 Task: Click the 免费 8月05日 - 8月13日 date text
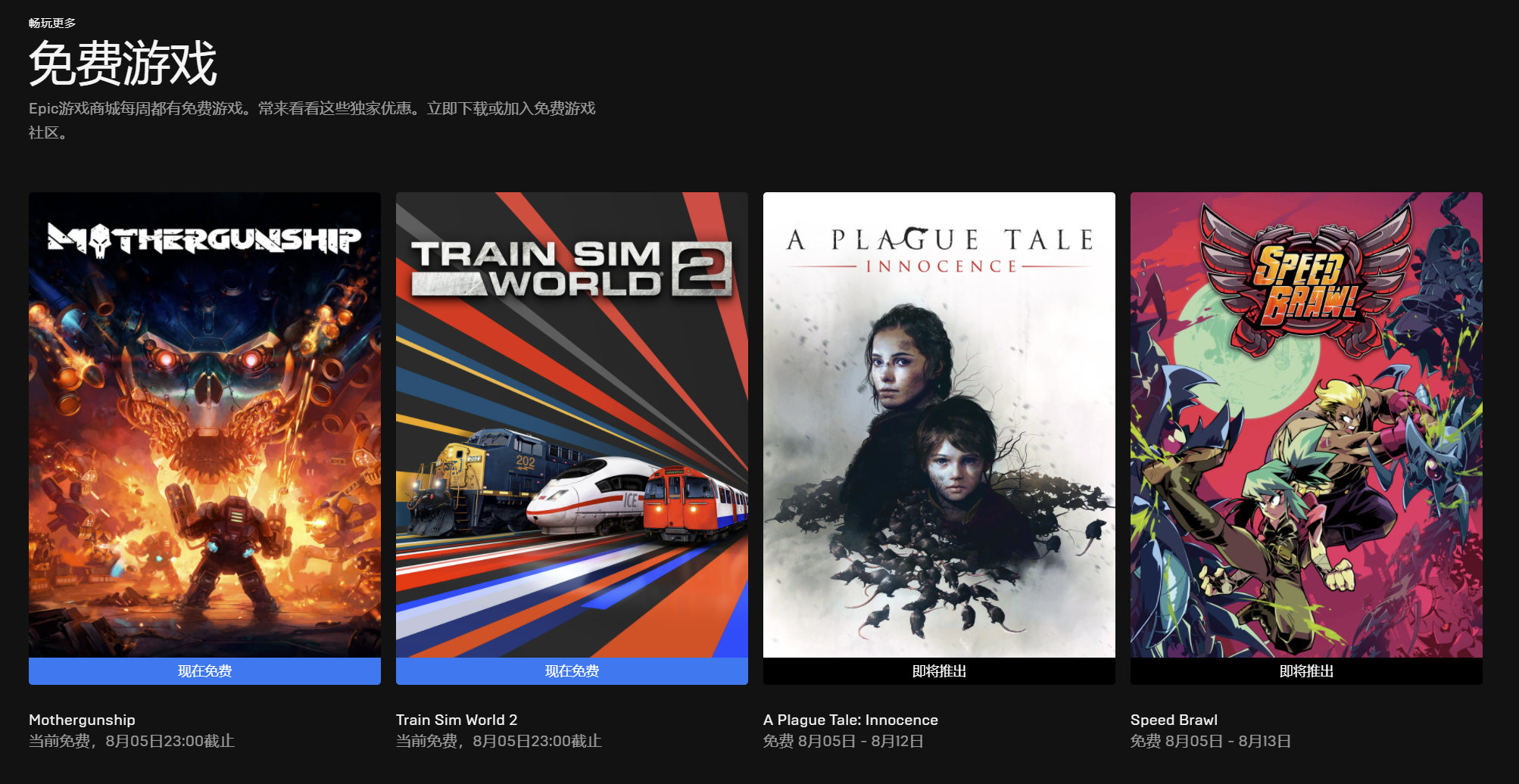pos(1211,741)
